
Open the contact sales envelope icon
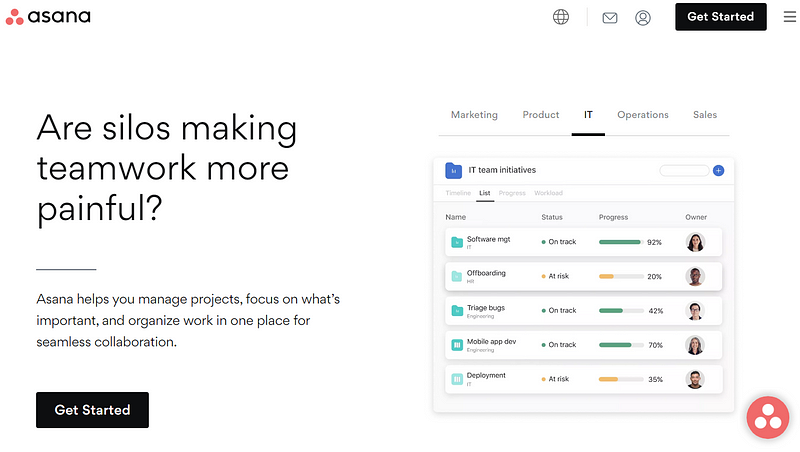(610, 18)
